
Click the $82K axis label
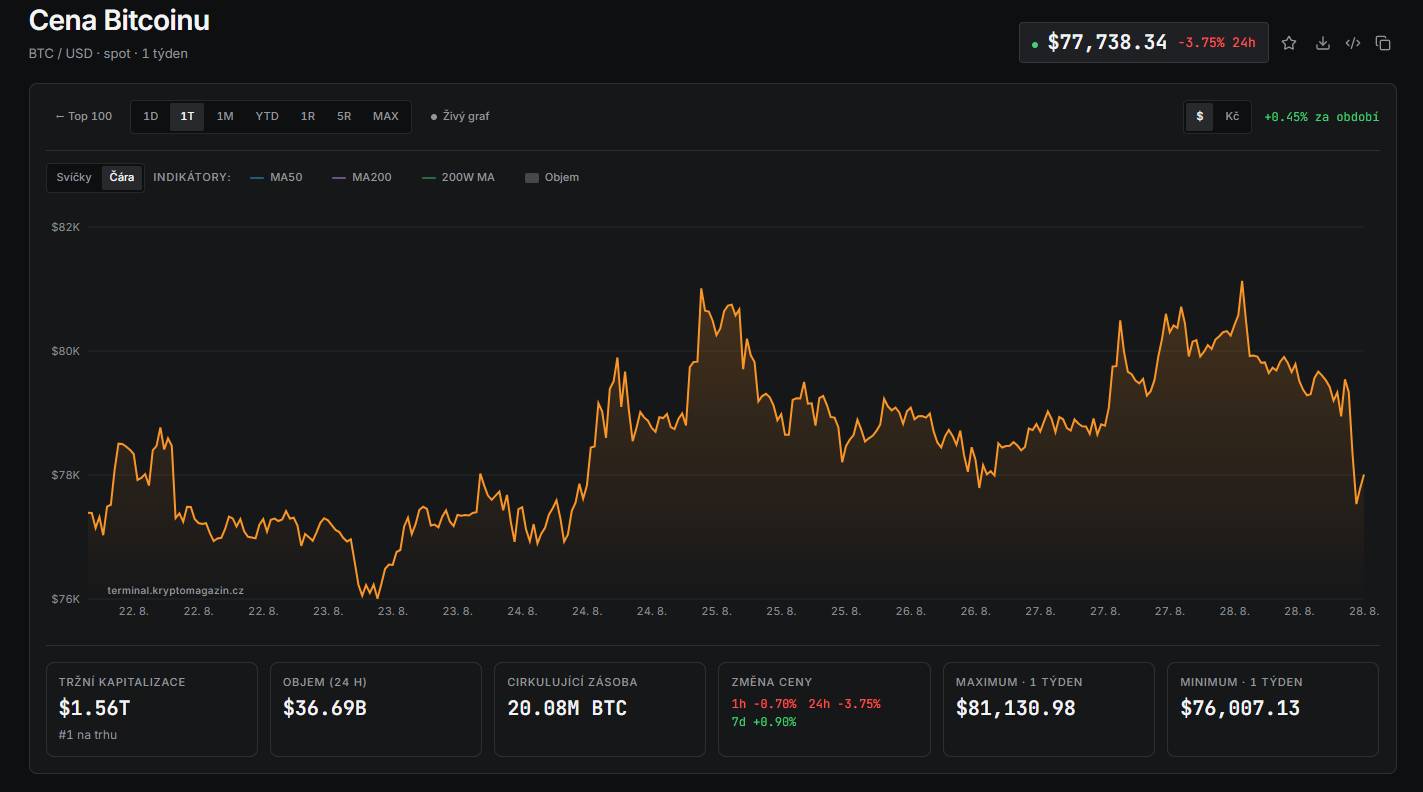(66, 227)
